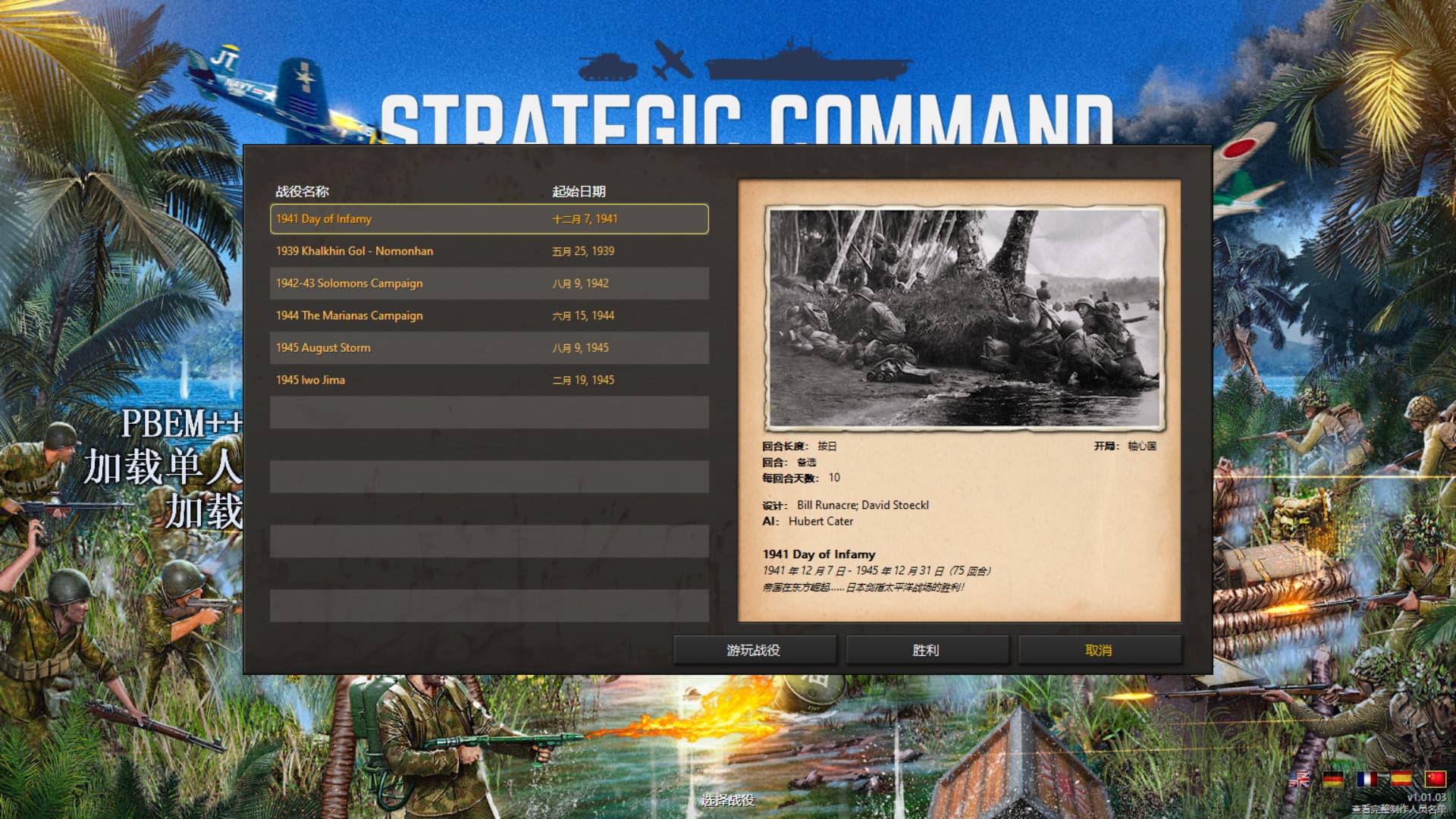Click the version number v1.01.03
1456x819 pixels.
point(1426,798)
